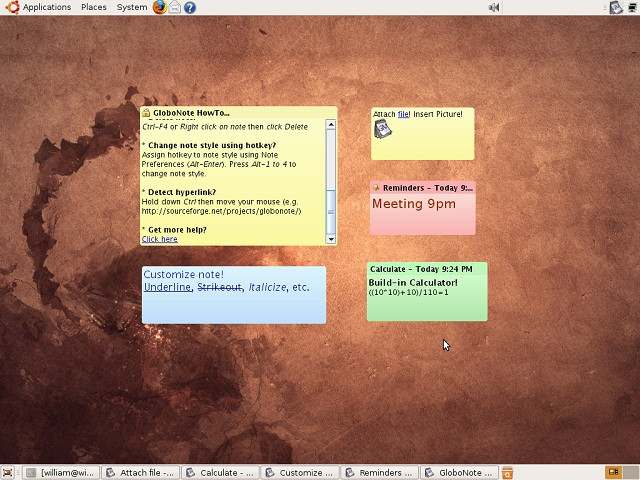Click 'Customize note!' heading in blue note
This screenshot has width=640, height=480.
[x=184, y=274]
